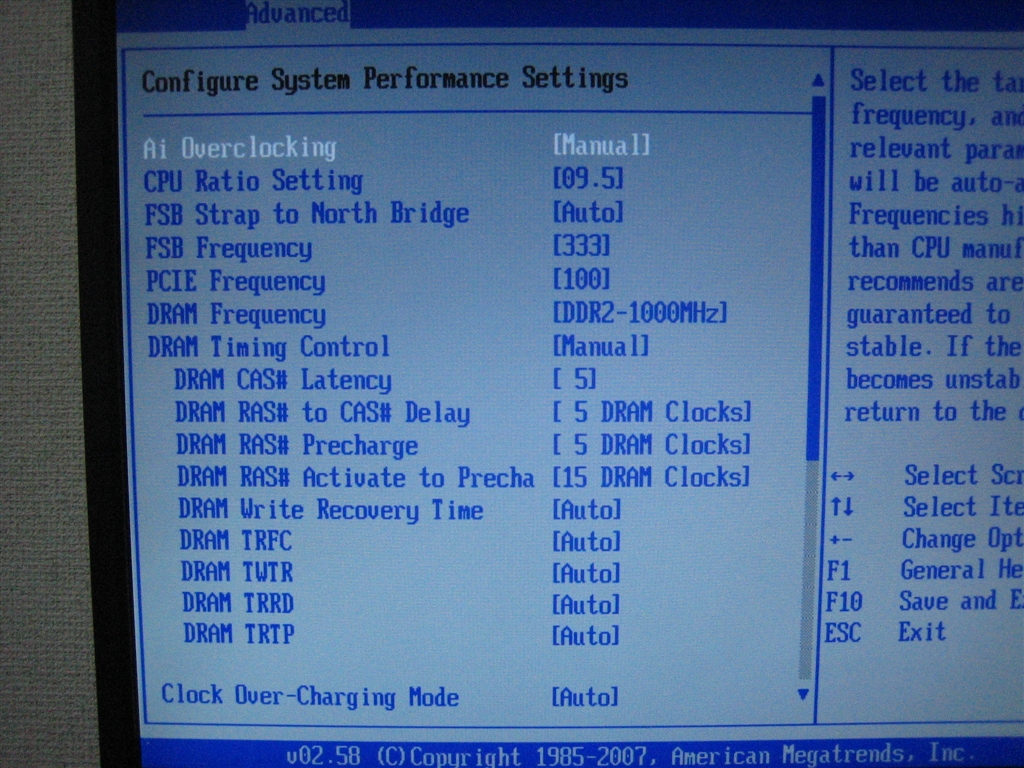Change DRAM TRRD [Auto] value
This screenshot has height=768, width=1024.
point(586,605)
